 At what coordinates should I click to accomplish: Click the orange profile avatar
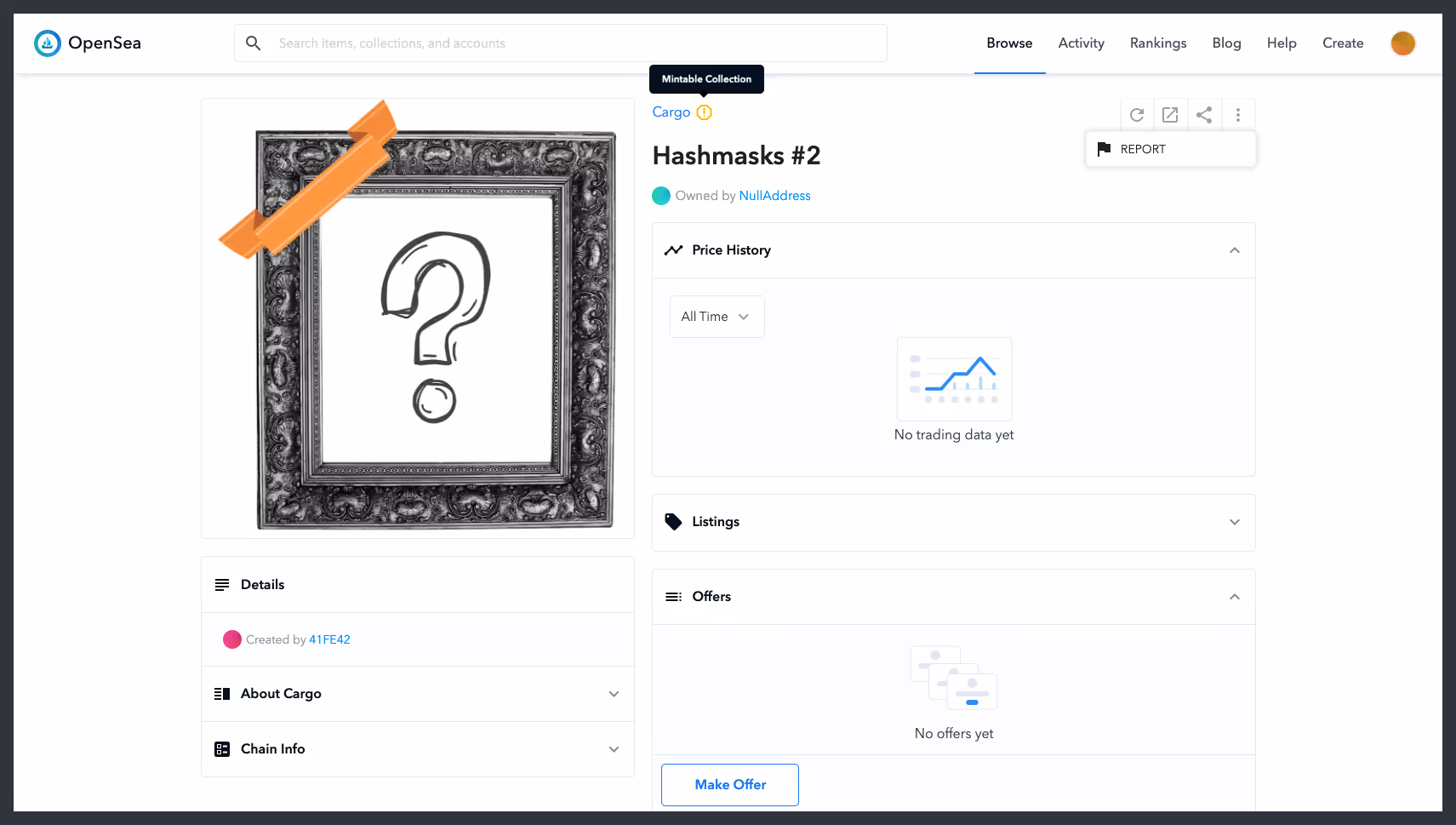[x=1403, y=43]
